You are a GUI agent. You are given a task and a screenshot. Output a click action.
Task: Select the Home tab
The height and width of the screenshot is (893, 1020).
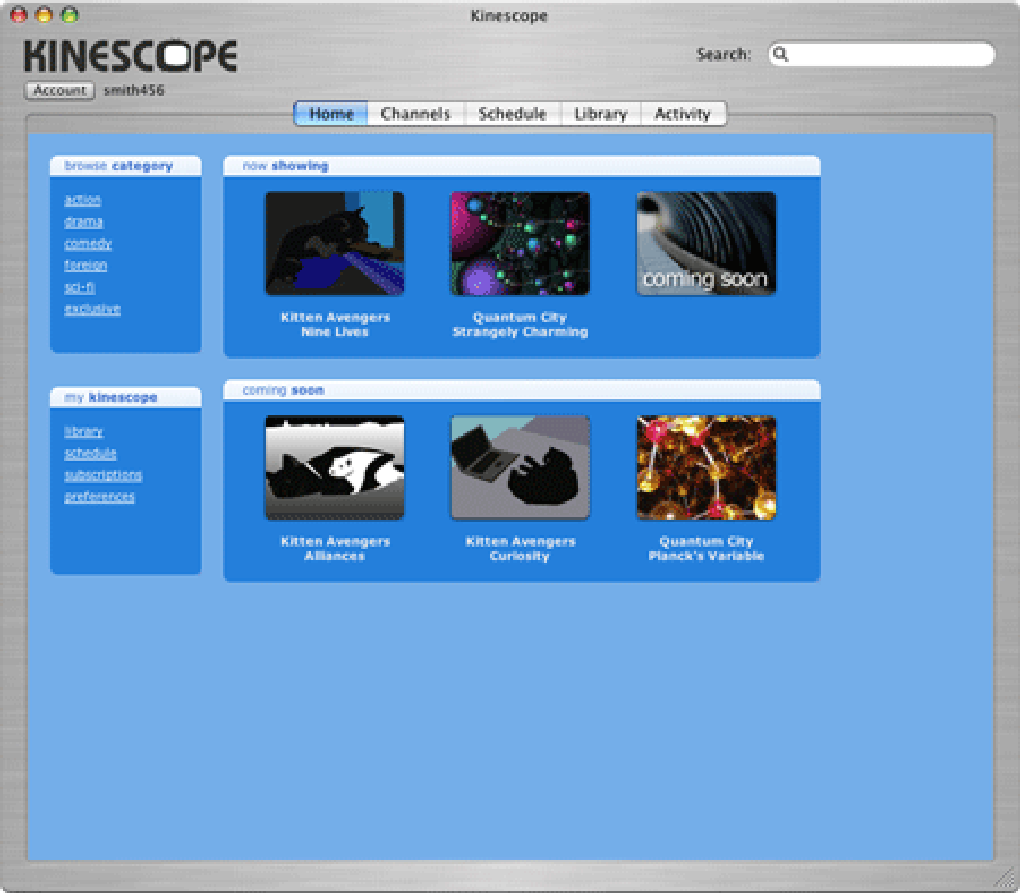331,113
